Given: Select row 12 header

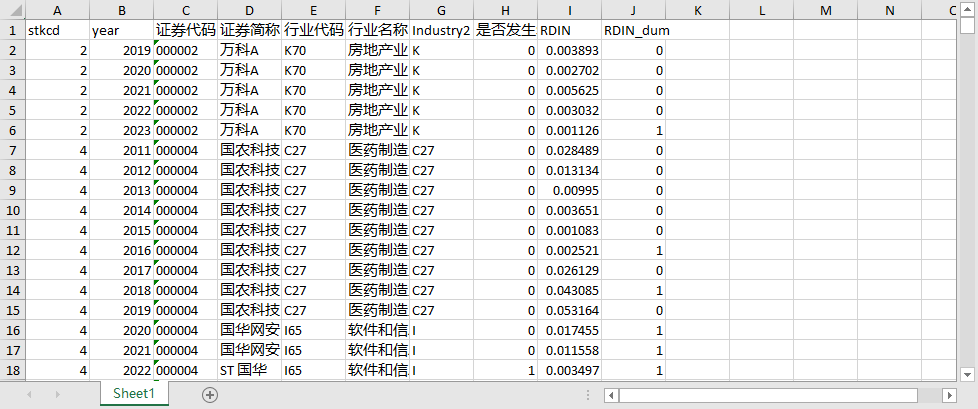Looking at the screenshot, I should click(12, 250).
